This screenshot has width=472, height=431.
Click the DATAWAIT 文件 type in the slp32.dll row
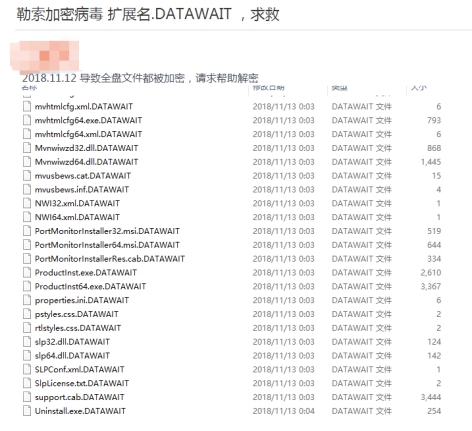[362, 341]
